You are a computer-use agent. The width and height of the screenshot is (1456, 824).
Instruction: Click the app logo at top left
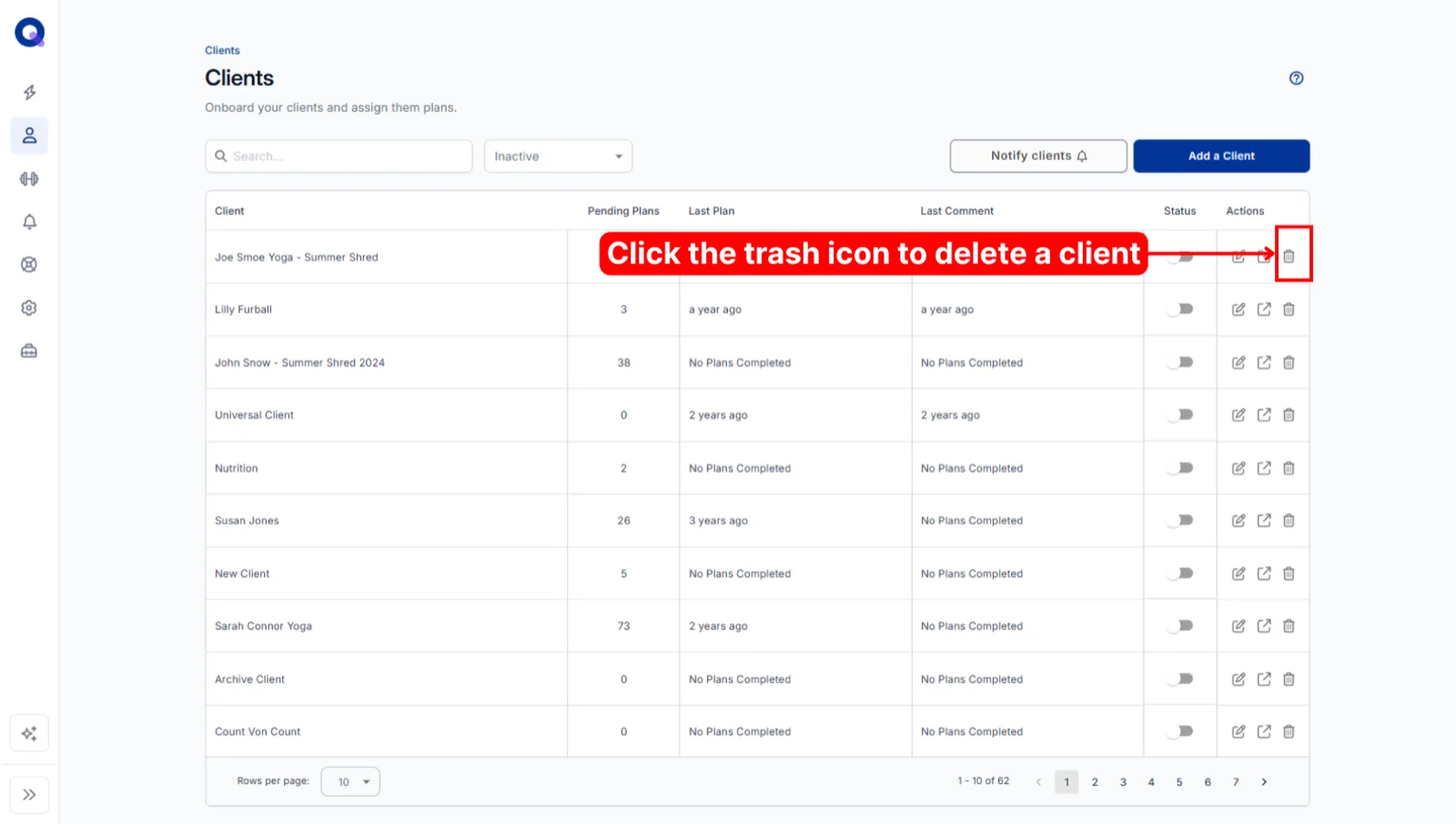[30, 33]
